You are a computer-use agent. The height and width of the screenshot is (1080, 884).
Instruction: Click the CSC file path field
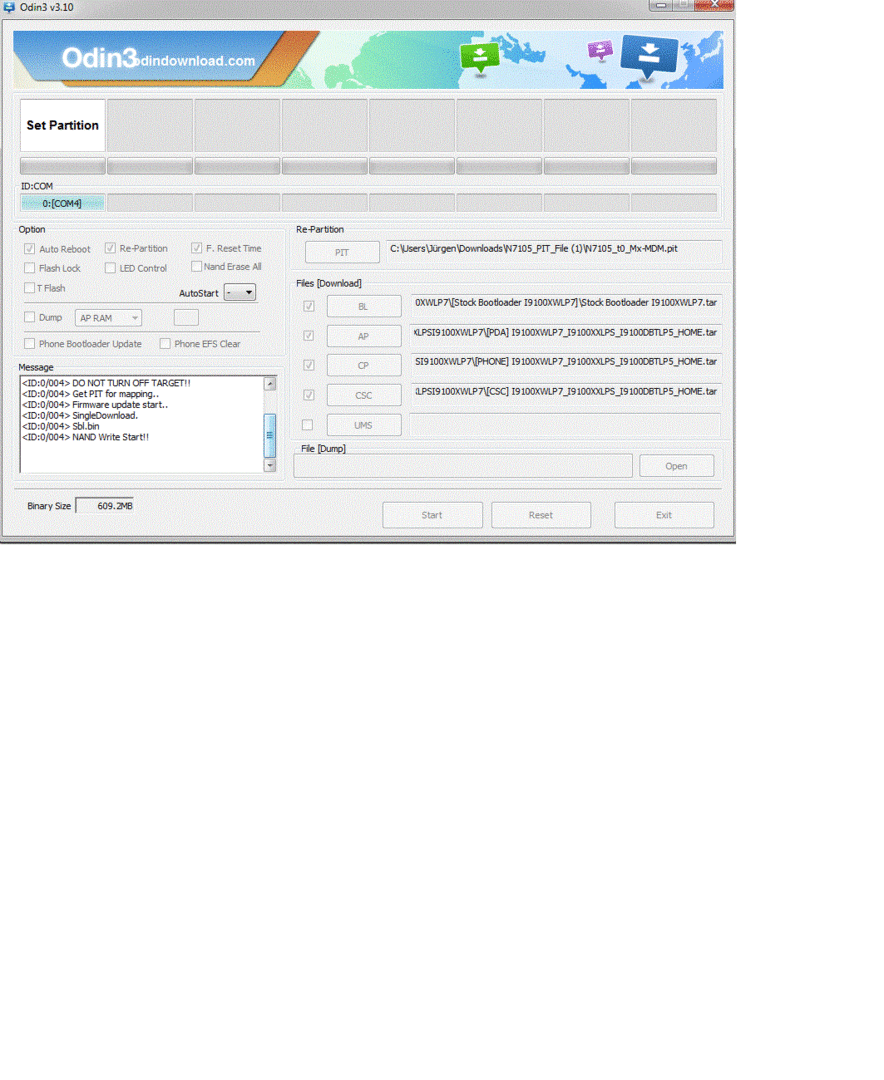(x=566, y=393)
